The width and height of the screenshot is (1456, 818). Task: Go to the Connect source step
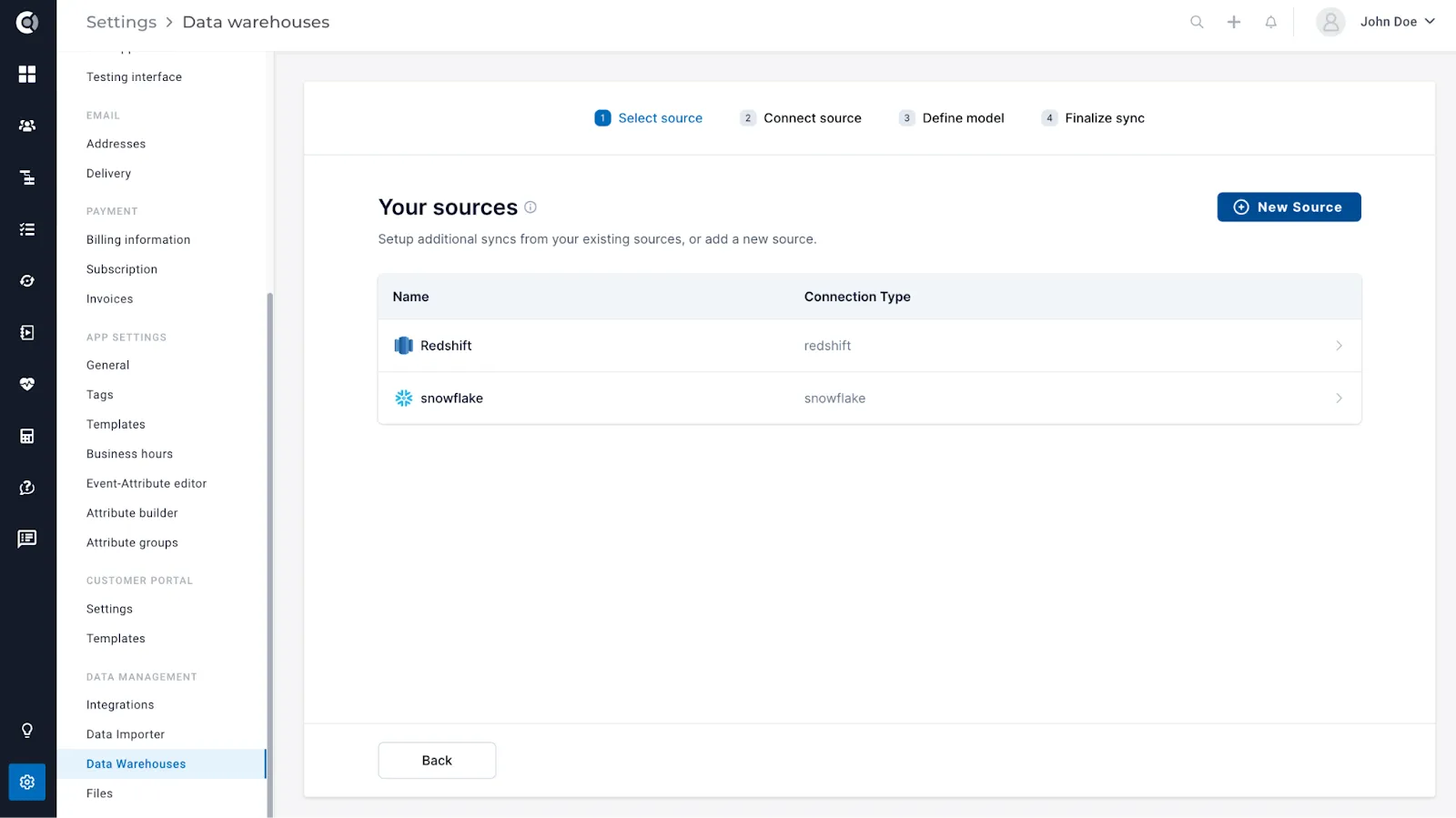tap(801, 118)
